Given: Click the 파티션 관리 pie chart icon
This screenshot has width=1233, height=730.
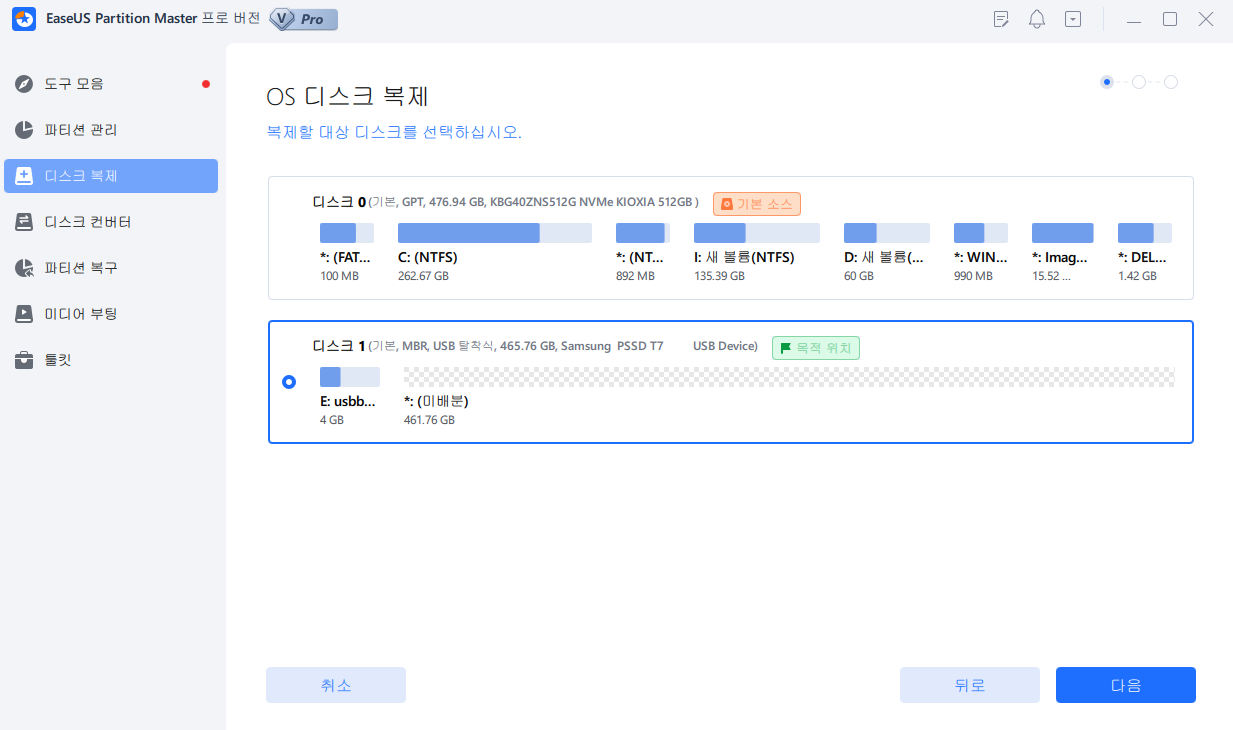Looking at the screenshot, I should coord(24,130).
